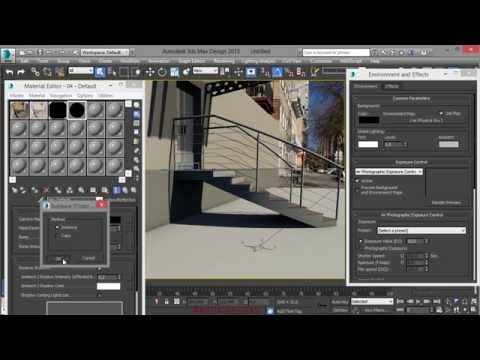Select the first material sample slot
This screenshot has height=360, width=480.
(x=19, y=110)
